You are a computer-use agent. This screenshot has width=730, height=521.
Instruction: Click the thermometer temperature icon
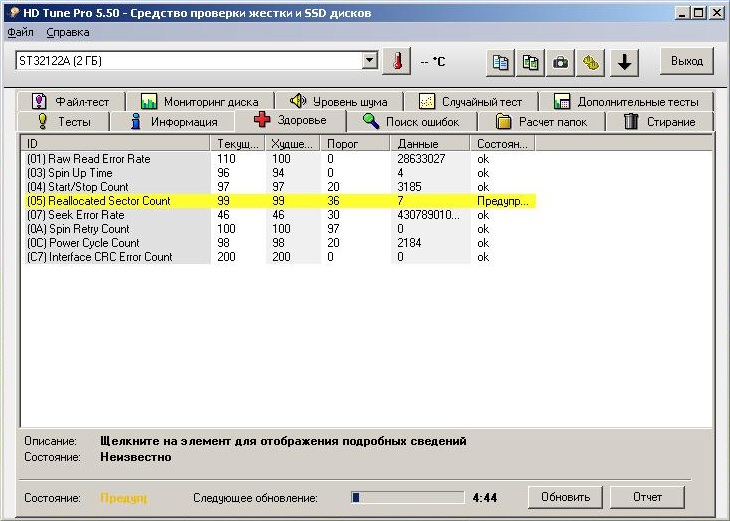397,61
